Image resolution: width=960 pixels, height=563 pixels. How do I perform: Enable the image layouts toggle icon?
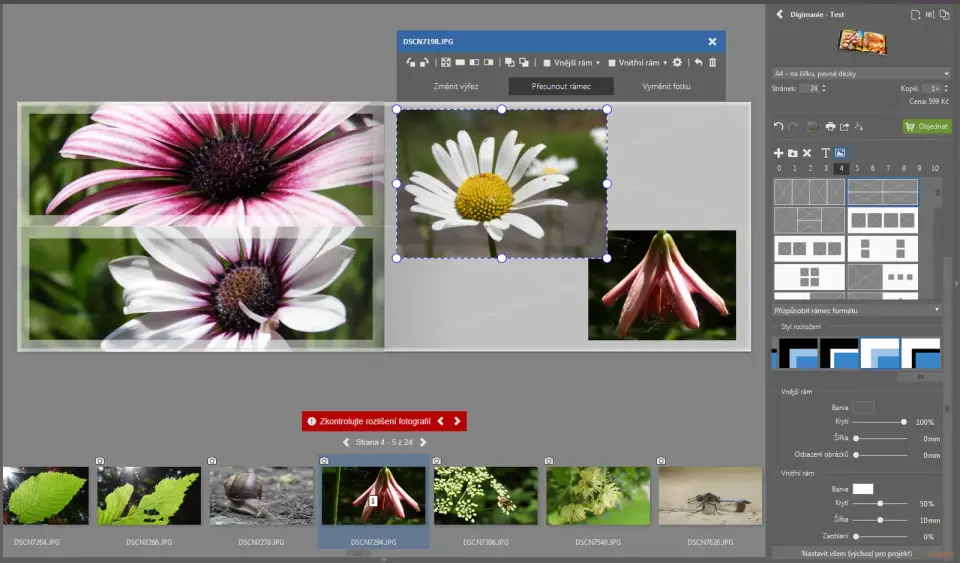pos(840,153)
